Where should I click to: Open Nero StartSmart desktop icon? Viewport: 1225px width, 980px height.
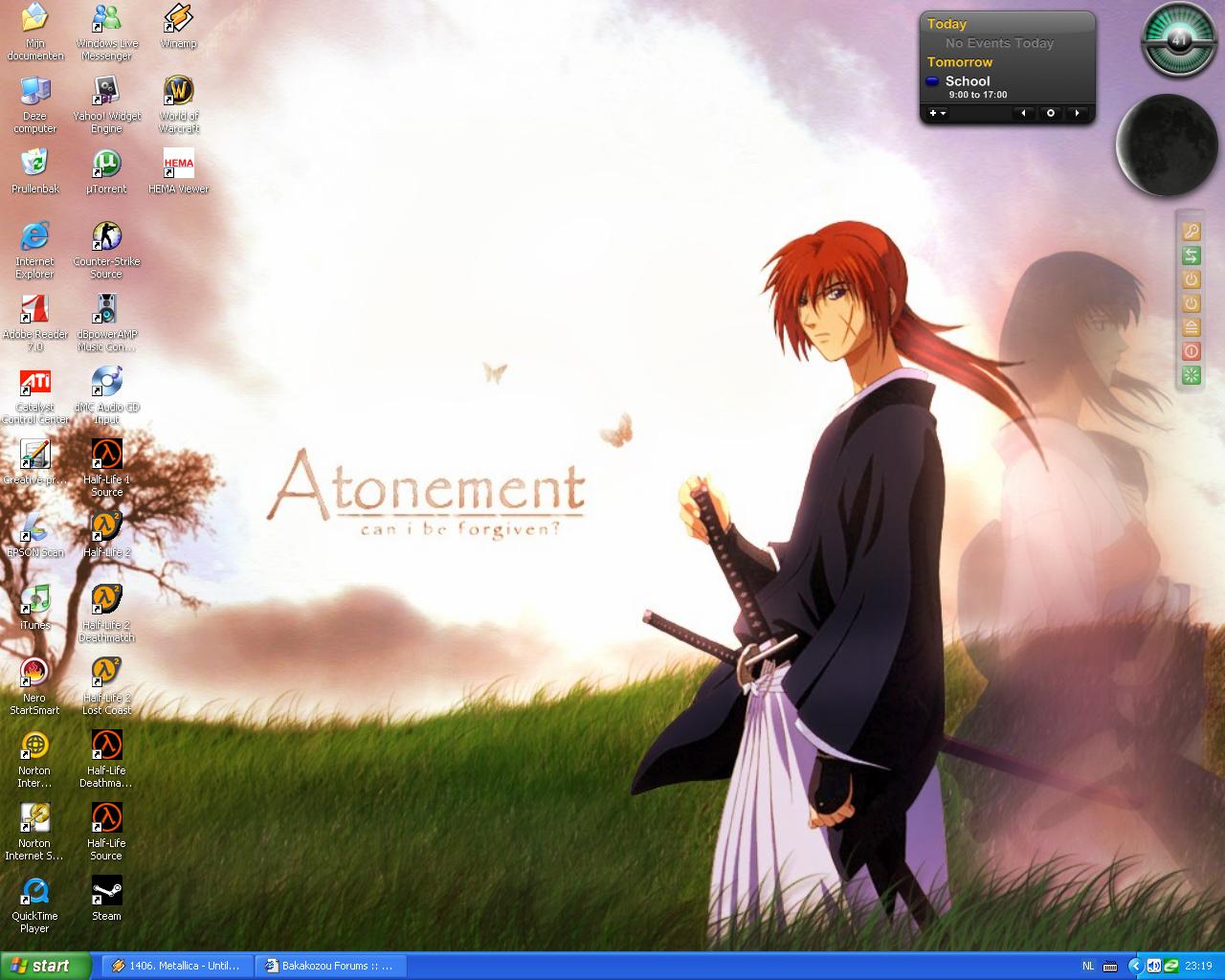click(34, 687)
